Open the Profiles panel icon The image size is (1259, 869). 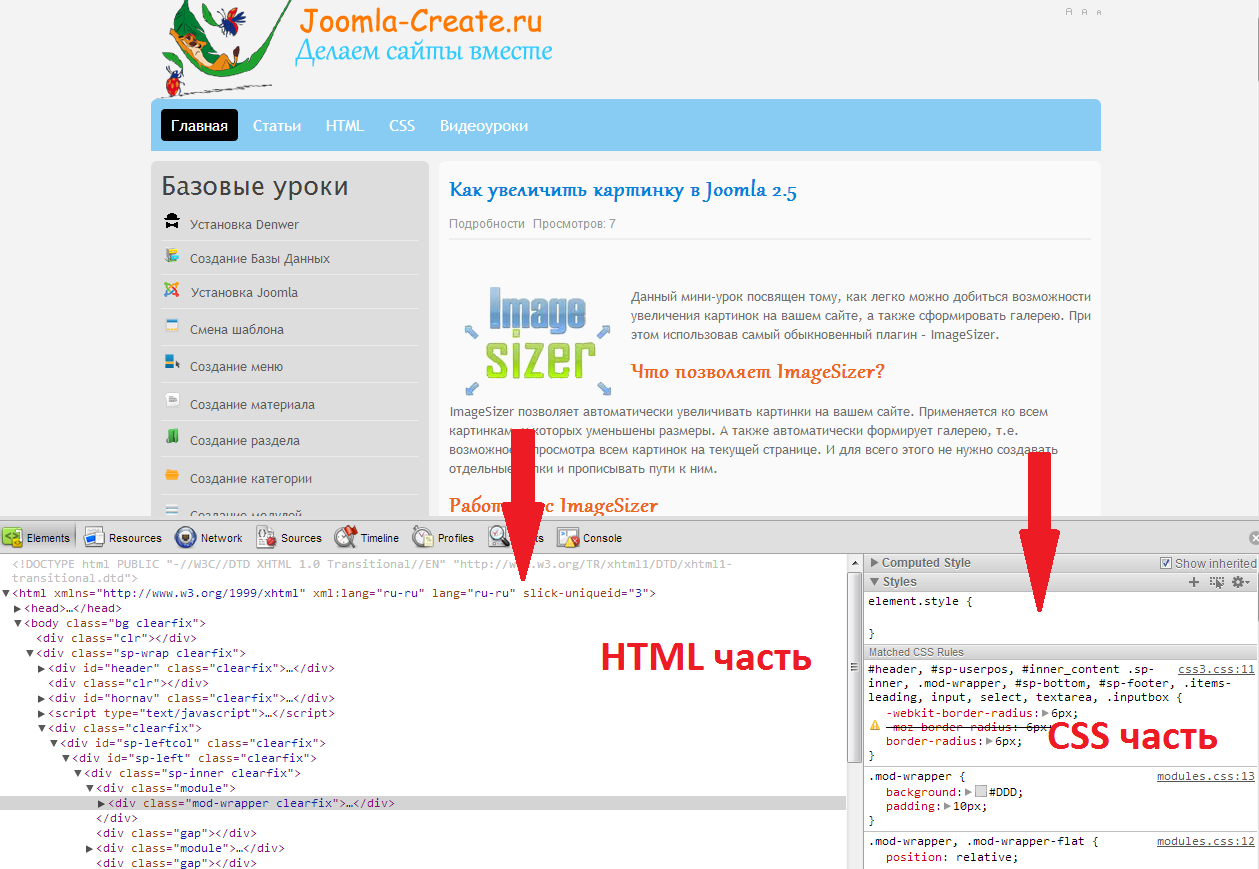423,537
